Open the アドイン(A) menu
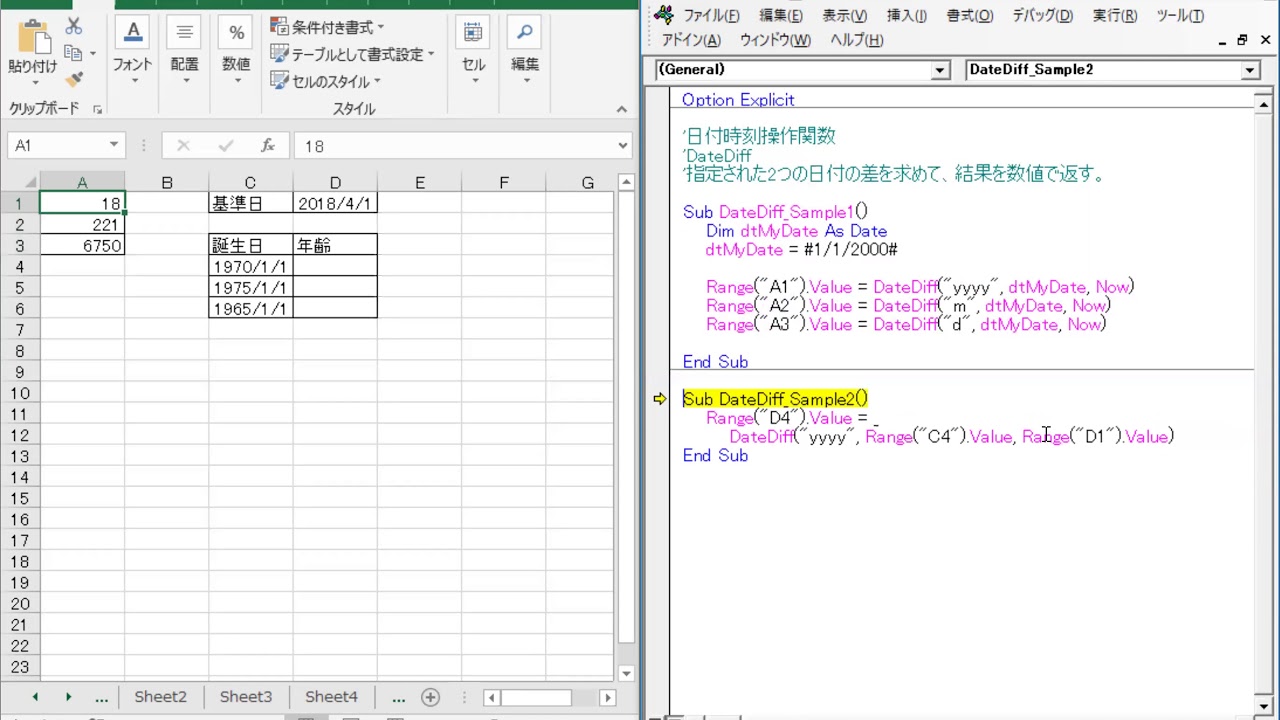The image size is (1280, 720). coord(691,40)
